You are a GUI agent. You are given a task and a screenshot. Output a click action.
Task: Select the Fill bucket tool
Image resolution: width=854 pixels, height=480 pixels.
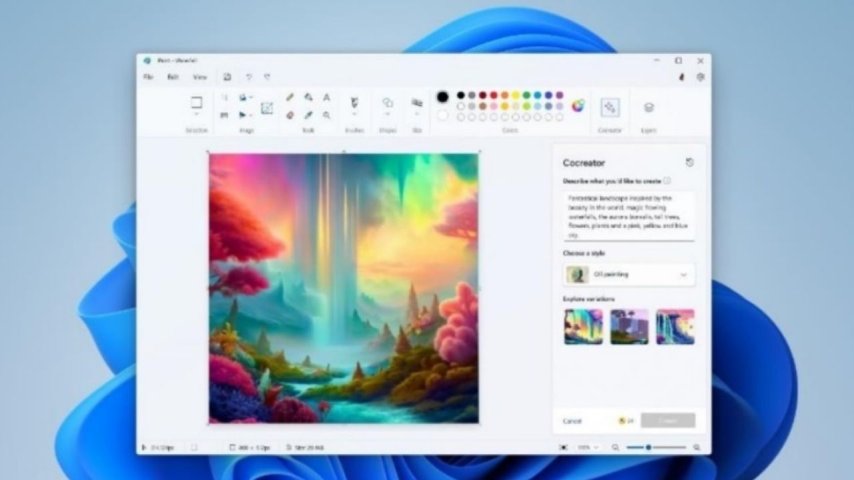tap(308, 98)
